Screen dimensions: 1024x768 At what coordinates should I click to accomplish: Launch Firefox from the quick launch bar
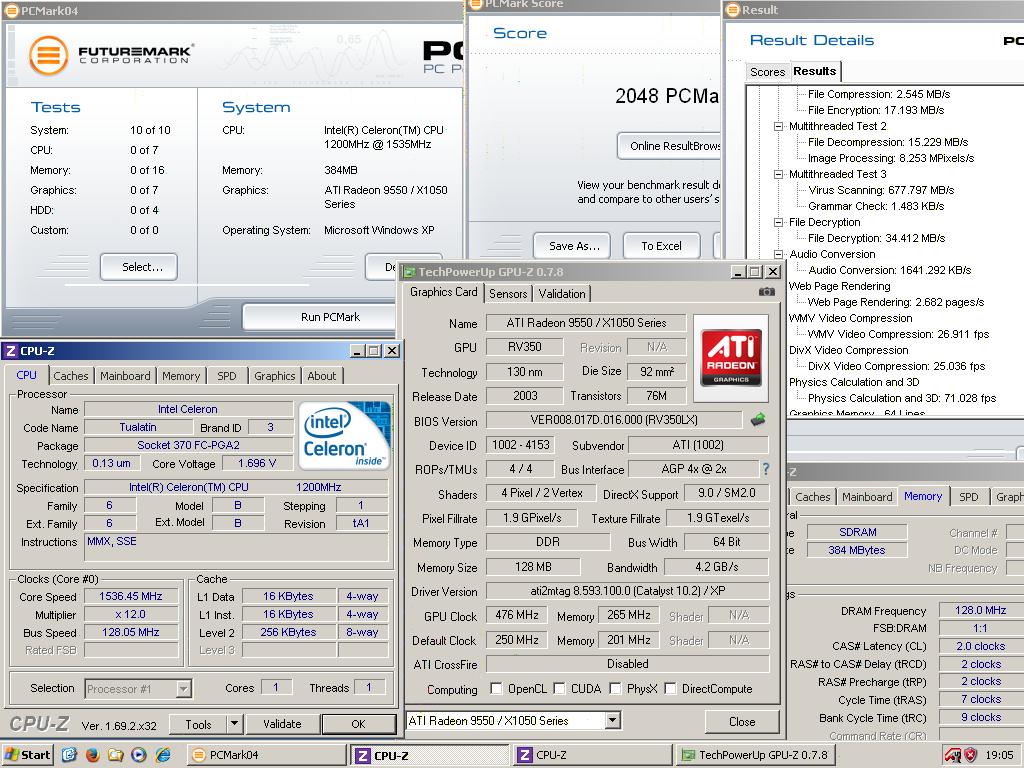93,755
